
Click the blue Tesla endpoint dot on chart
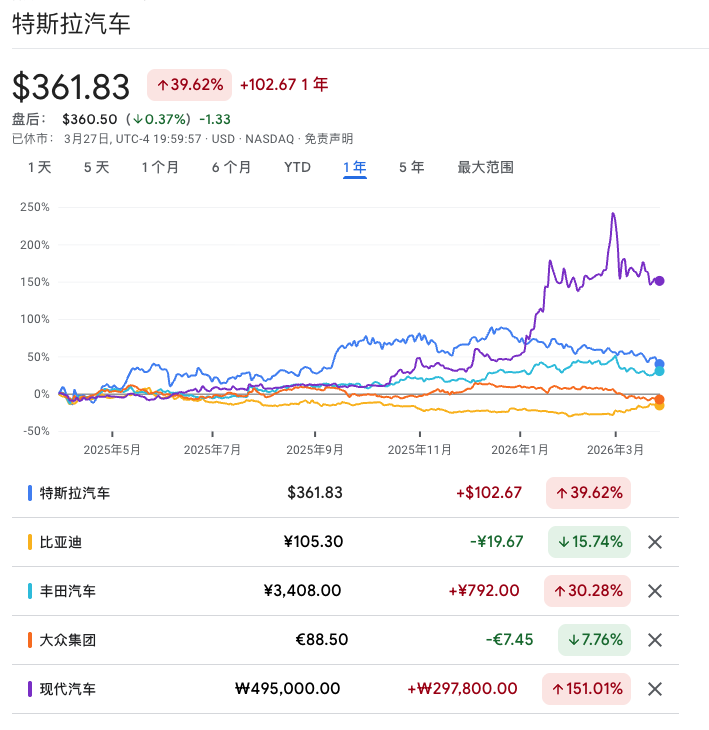[659, 364]
